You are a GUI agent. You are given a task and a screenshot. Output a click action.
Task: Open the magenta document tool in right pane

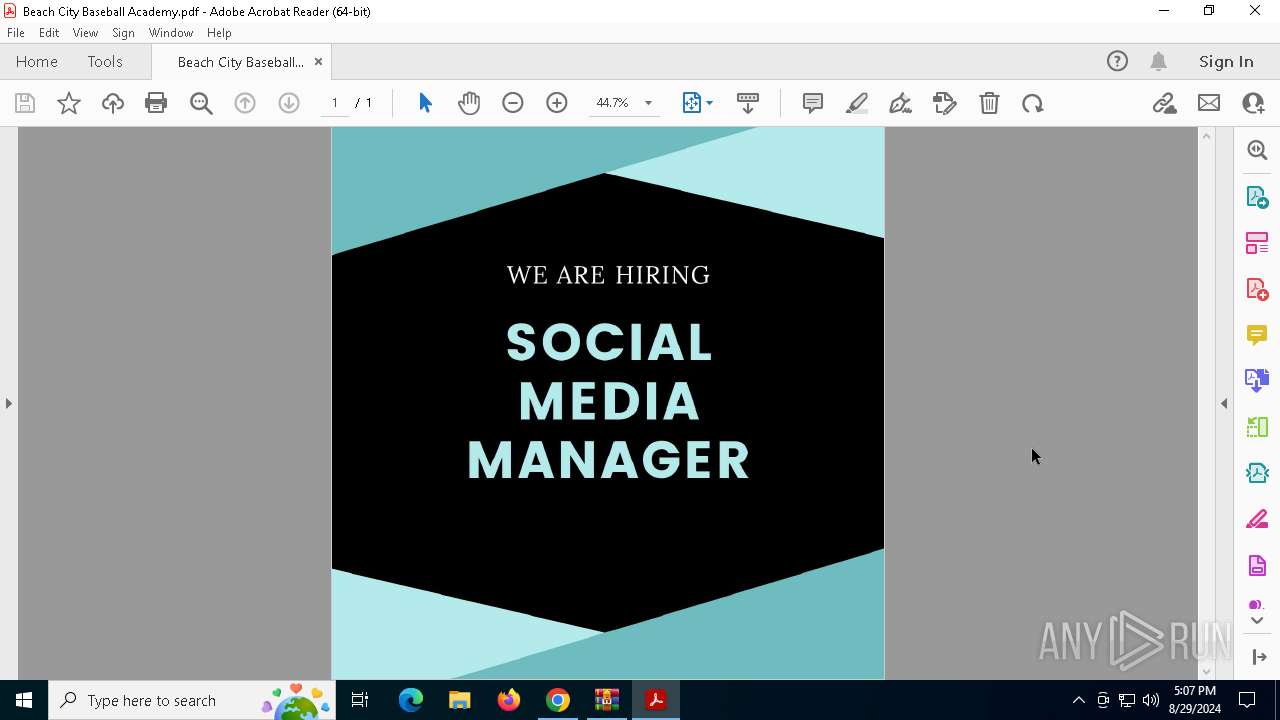(1257, 566)
